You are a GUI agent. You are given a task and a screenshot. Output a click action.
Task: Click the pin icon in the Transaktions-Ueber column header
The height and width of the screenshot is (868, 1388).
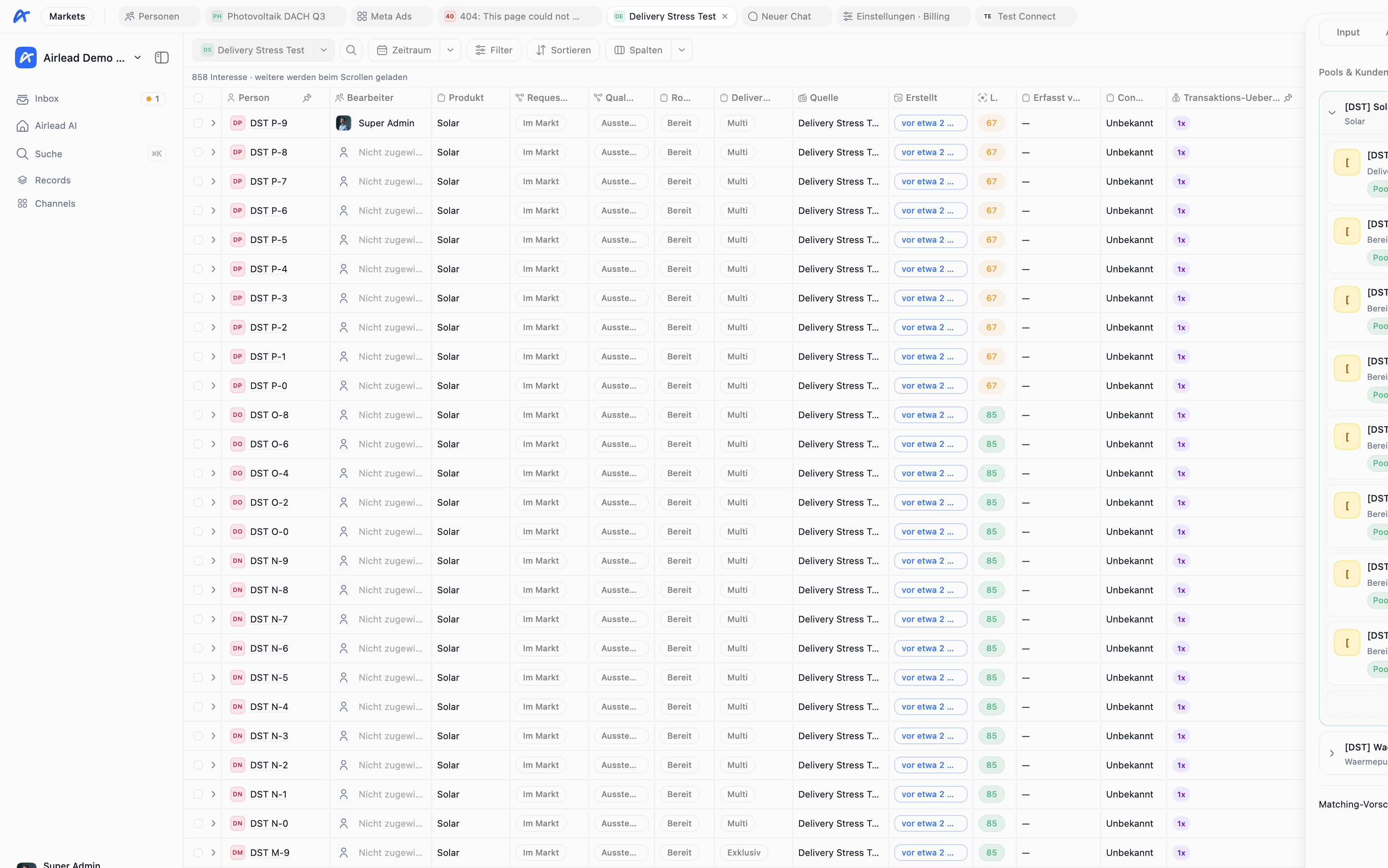[x=1288, y=98]
